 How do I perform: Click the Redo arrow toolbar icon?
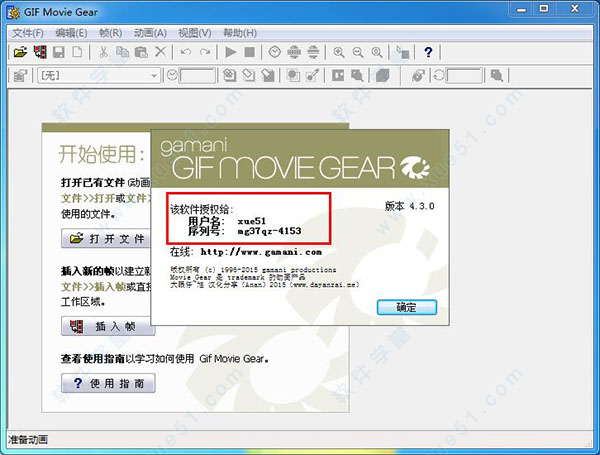pos(205,52)
